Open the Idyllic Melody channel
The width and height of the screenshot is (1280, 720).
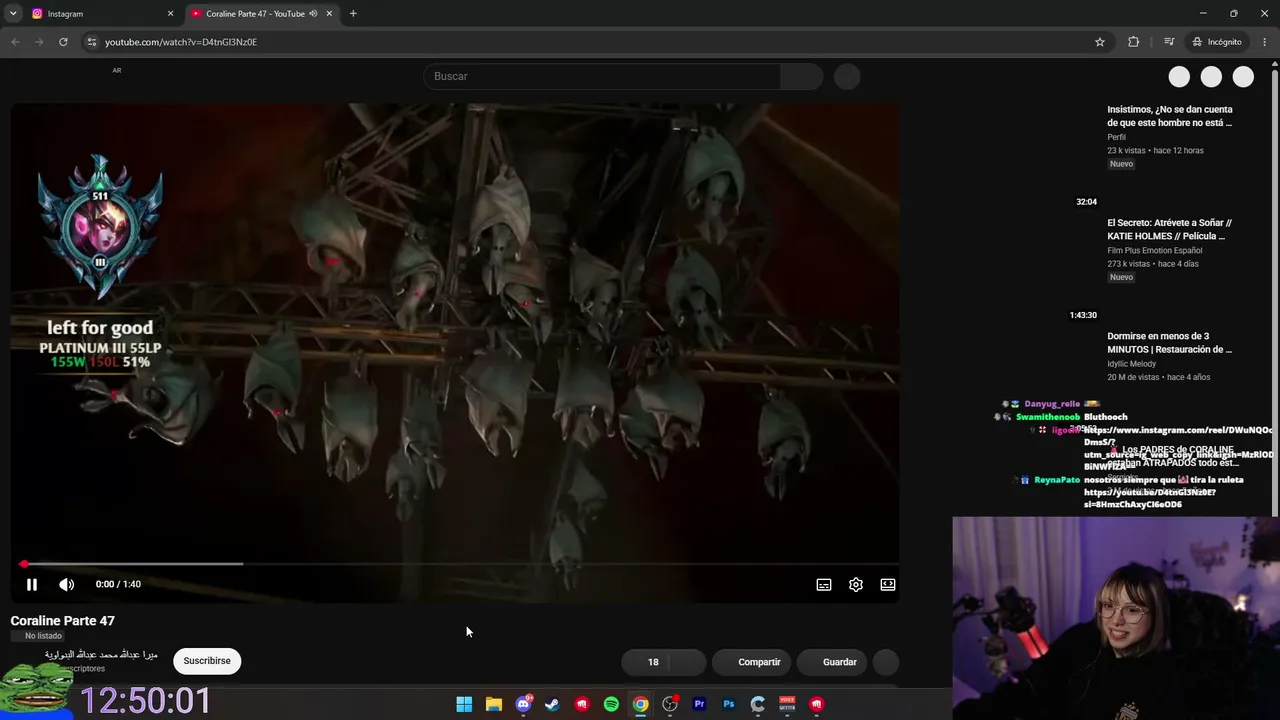coord(1133,364)
